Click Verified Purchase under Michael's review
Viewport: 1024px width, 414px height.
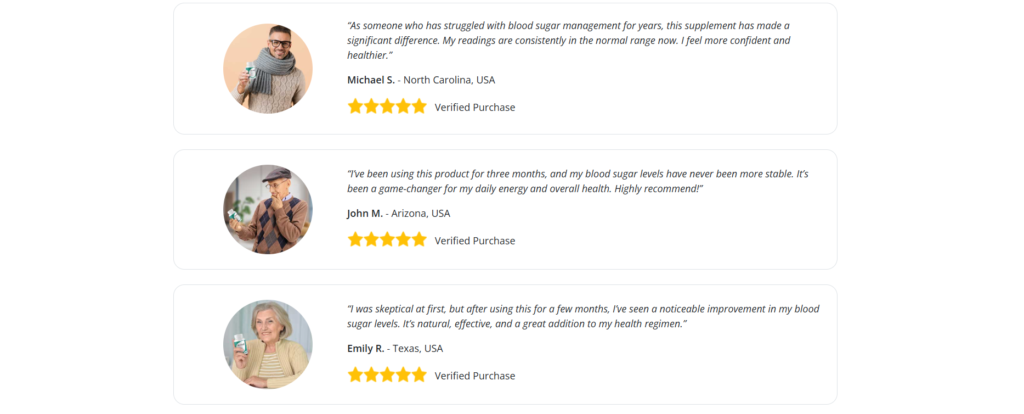coord(475,107)
